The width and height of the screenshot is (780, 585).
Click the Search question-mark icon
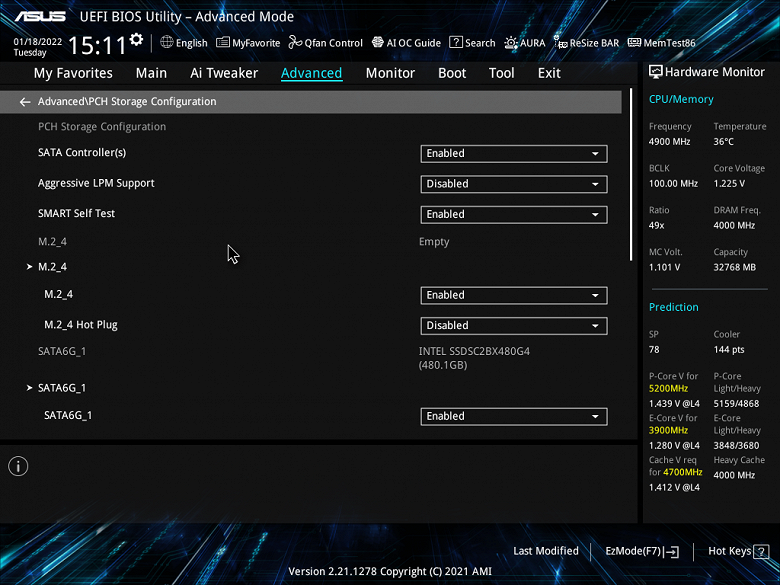456,42
